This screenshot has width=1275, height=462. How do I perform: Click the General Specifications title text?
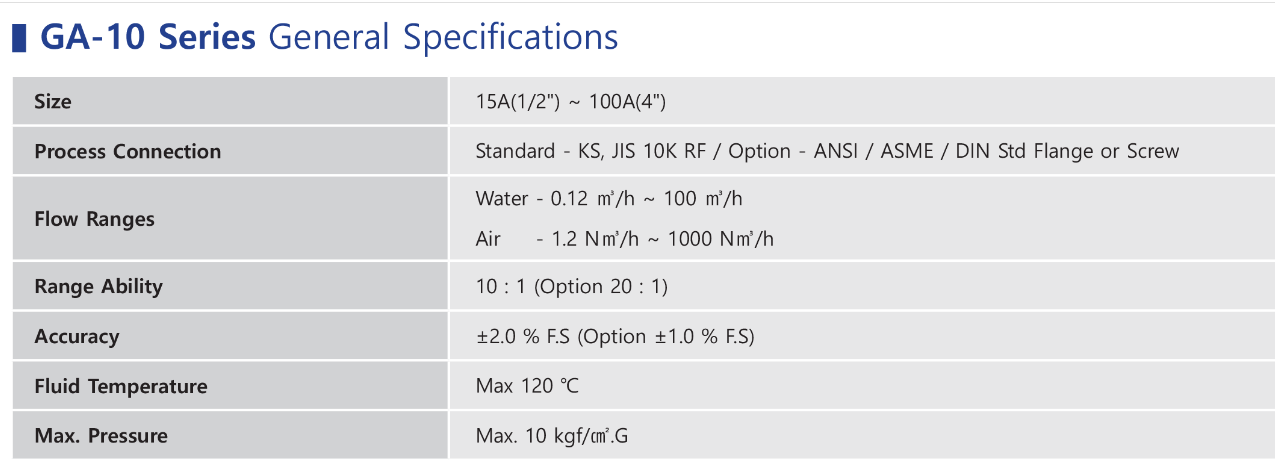[444, 38]
